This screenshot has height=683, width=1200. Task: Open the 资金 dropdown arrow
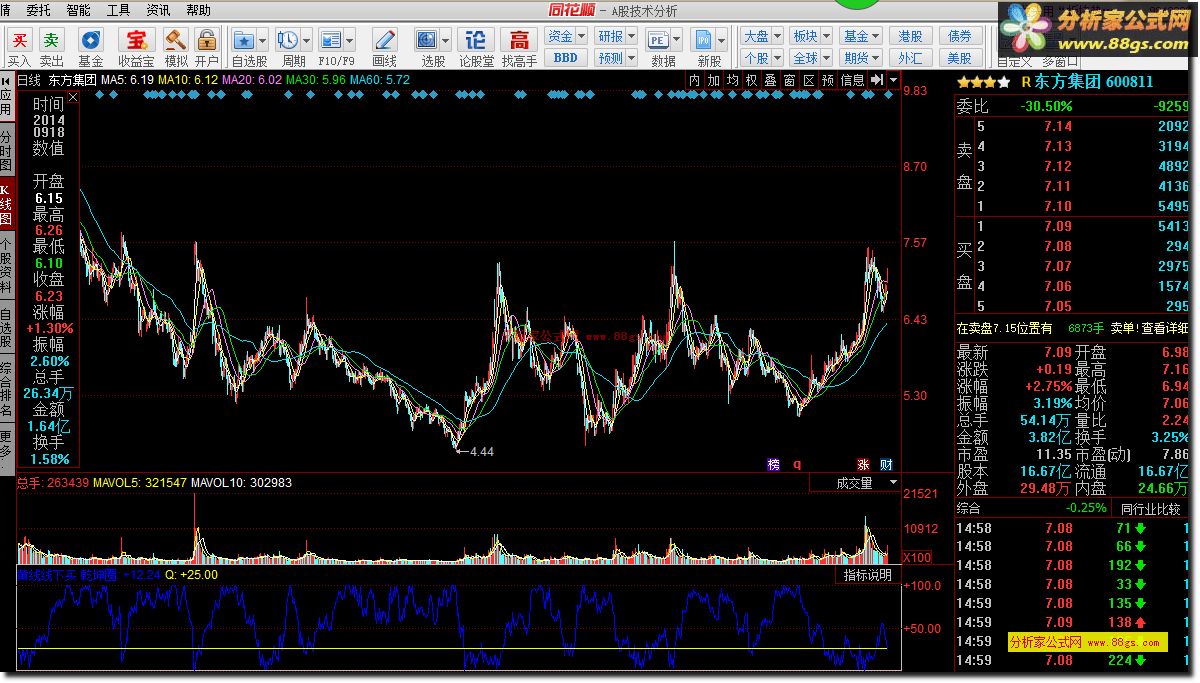[x=581, y=36]
